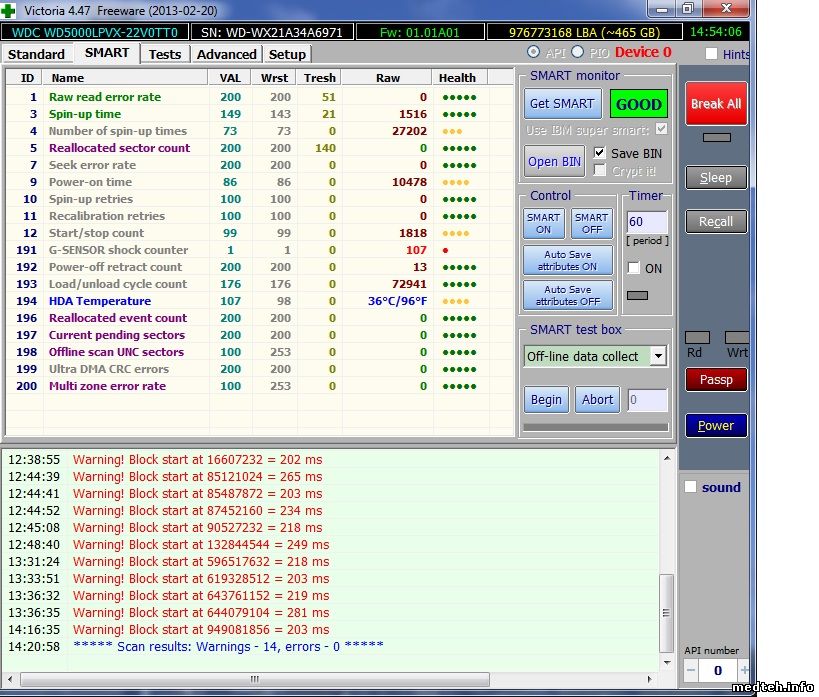Open the Off-line data collect dropdown

coord(658,357)
